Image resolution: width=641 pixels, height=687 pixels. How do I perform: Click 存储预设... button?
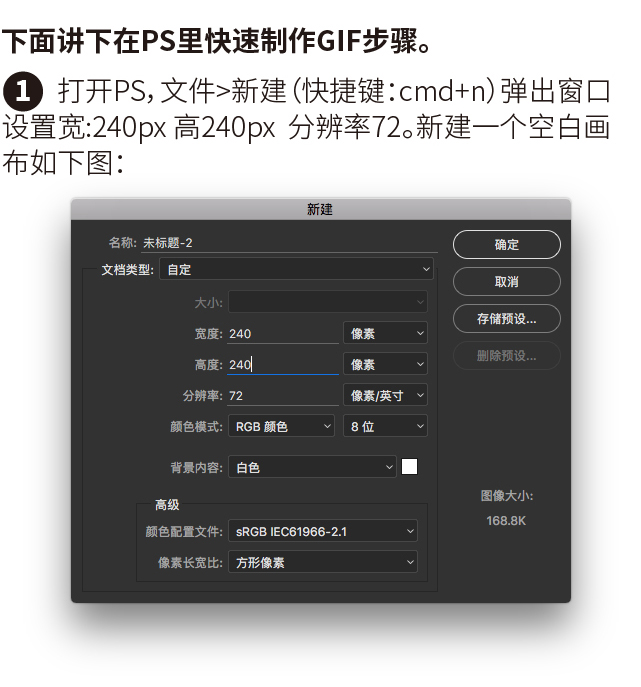[506, 319]
